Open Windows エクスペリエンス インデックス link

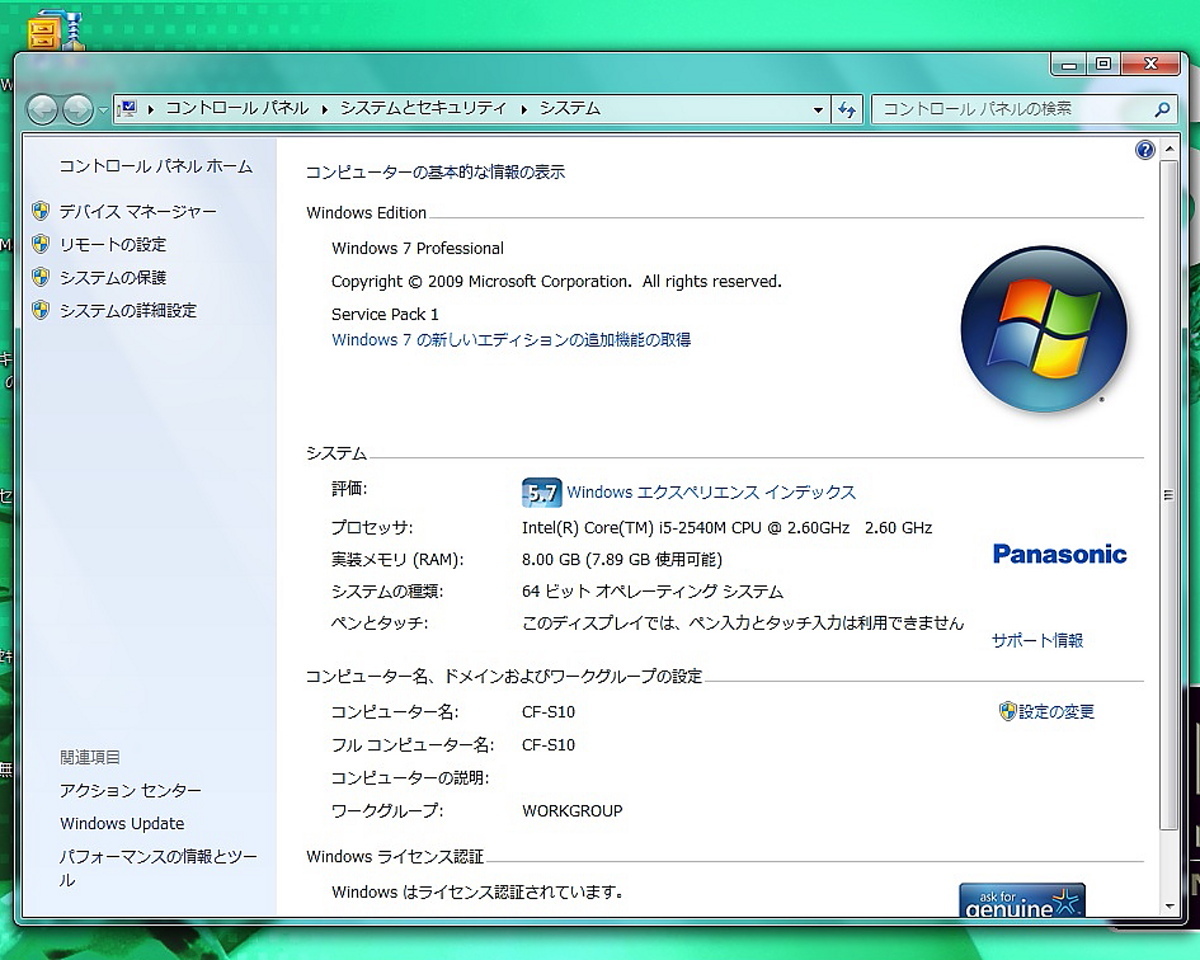711,492
